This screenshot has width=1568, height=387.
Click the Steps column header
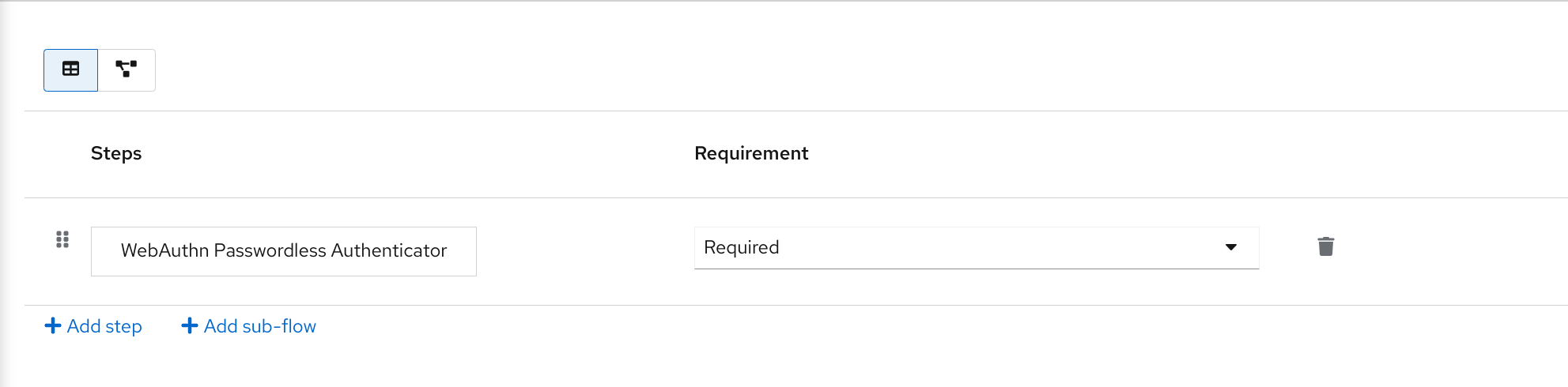[x=116, y=153]
